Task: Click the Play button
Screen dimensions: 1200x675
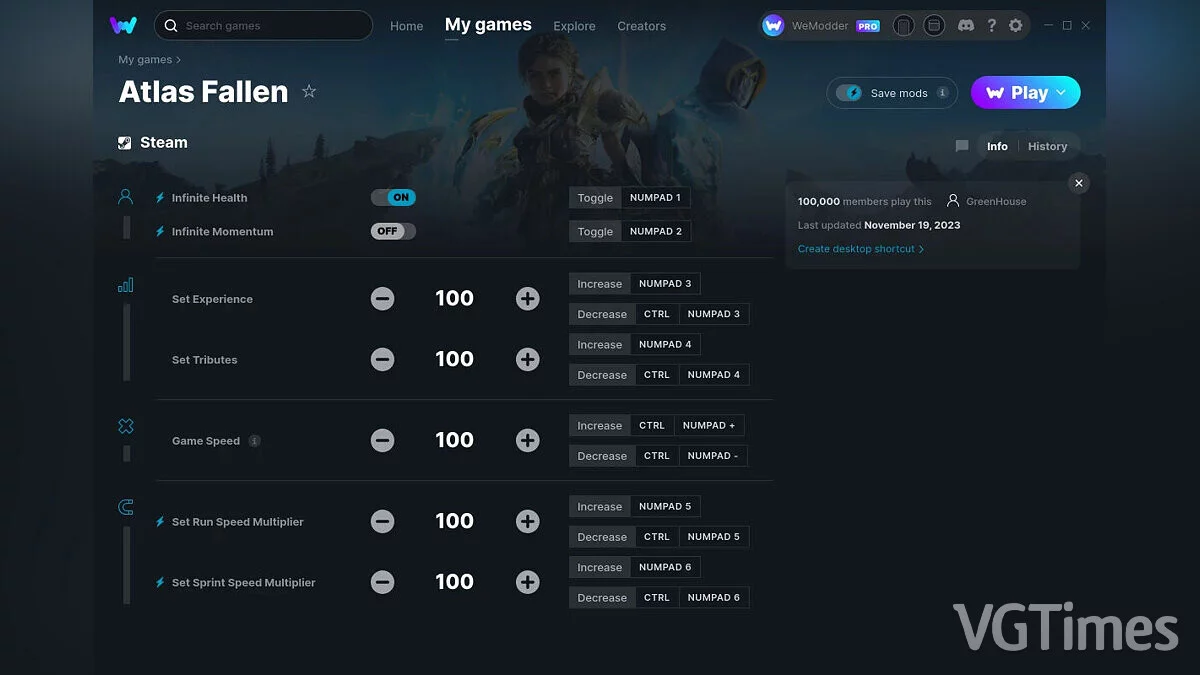Action: (1025, 92)
